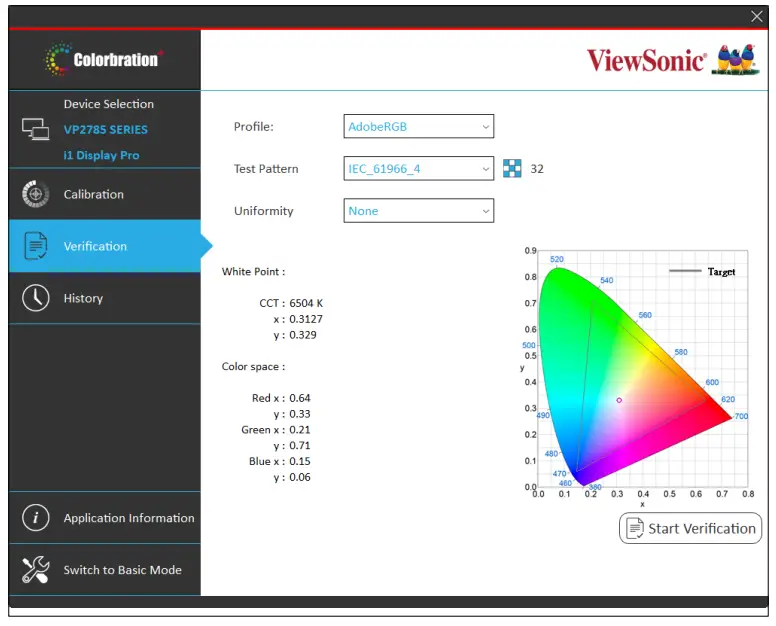Select the i1 Display Pro sensor
The image size is (776, 626).
coord(101,155)
